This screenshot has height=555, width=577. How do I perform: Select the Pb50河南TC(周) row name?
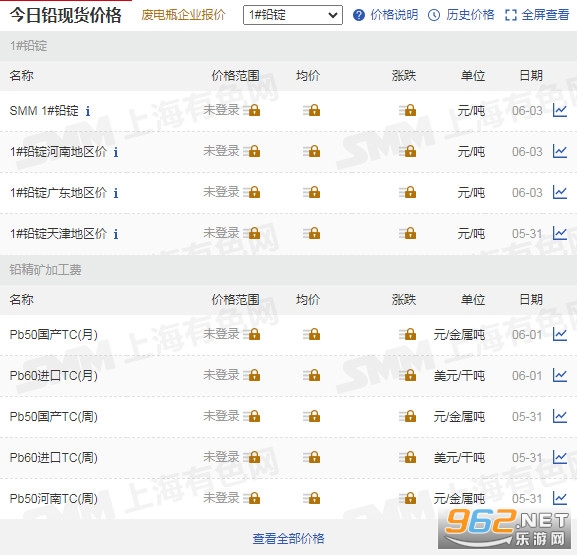pos(54,498)
